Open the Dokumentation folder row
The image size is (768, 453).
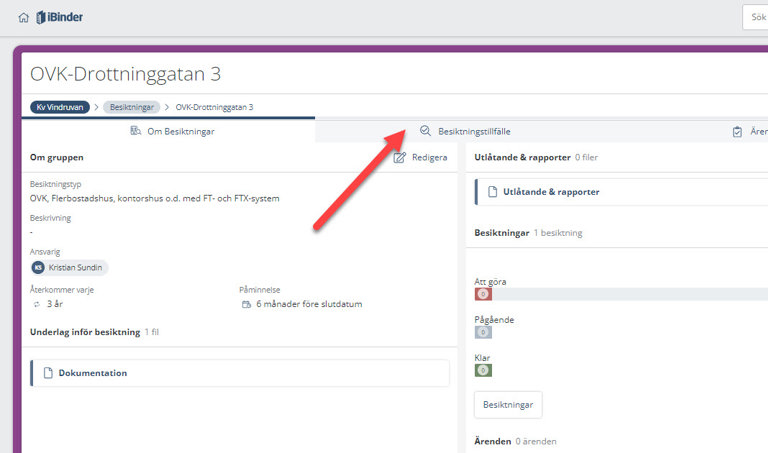tap(93, 373)
